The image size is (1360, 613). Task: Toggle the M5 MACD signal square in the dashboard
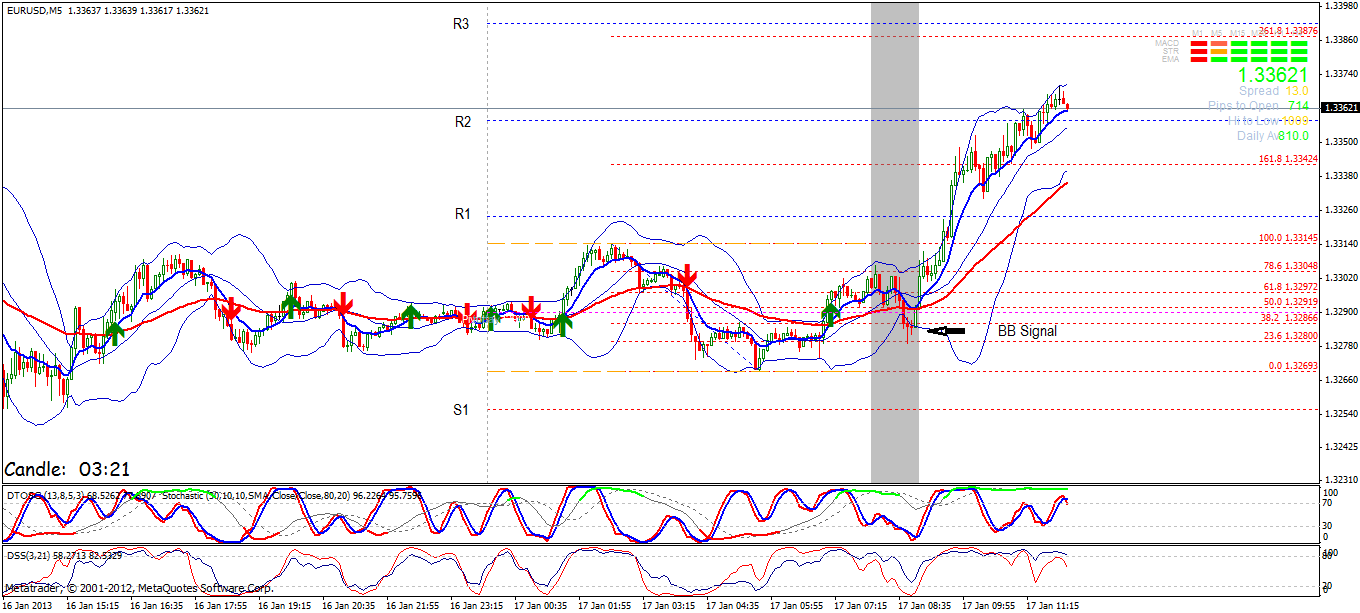(1219, 43)
